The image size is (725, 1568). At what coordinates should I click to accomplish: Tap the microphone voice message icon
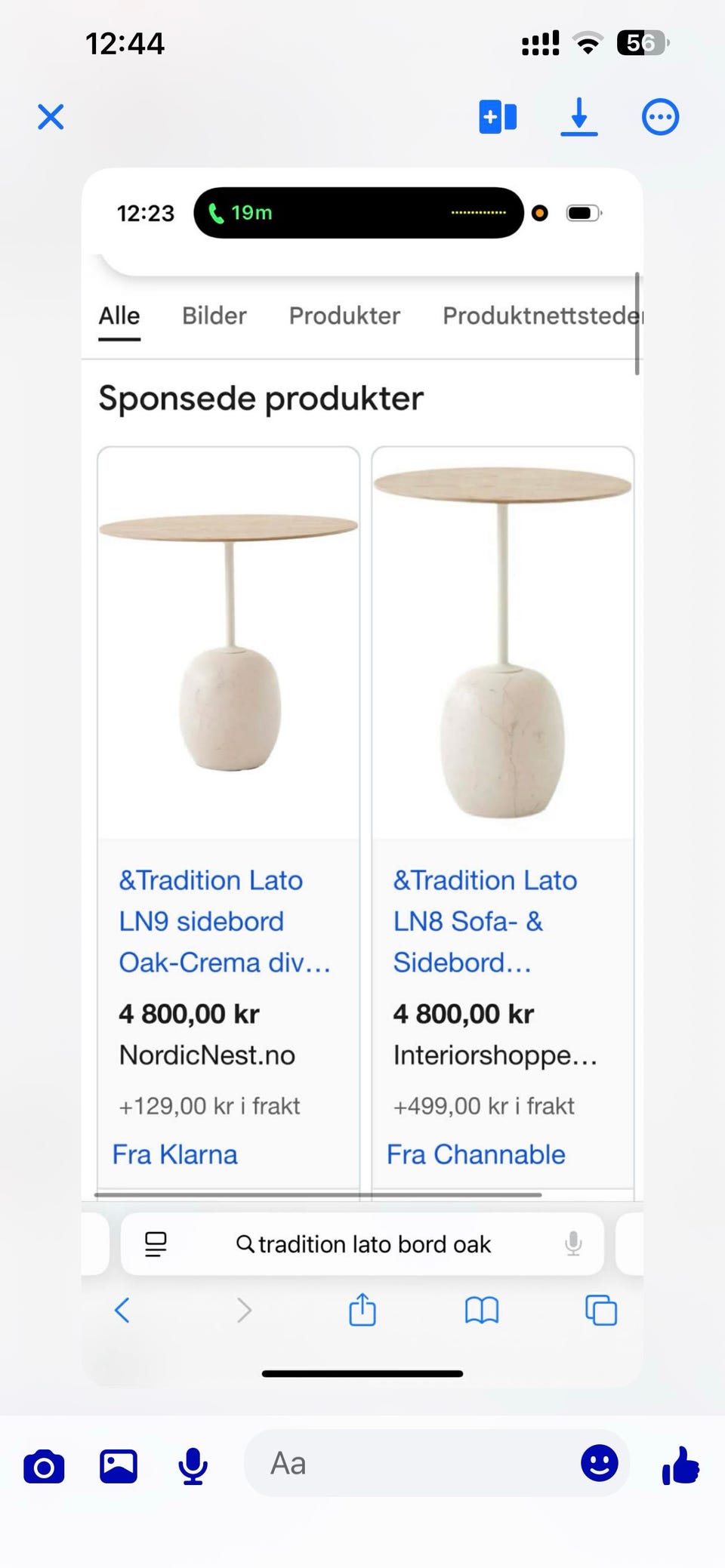click(x=193, y=1467)
